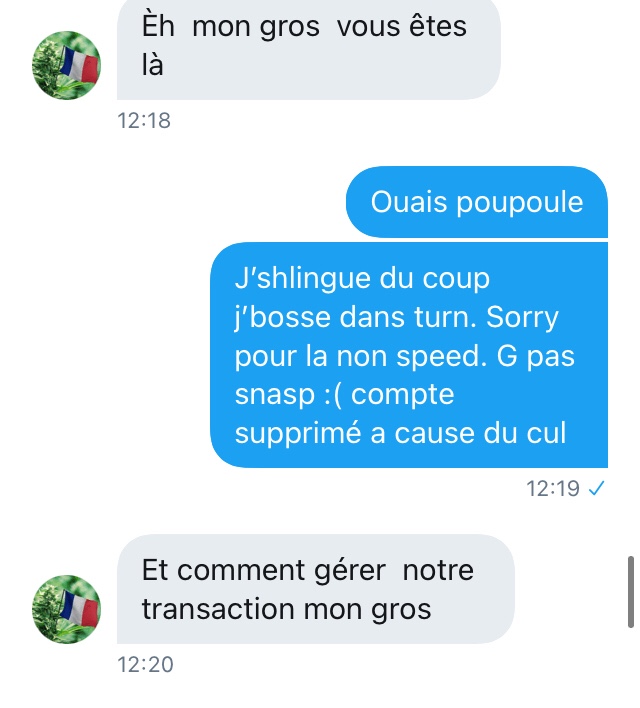Select the 'Ouais poupoule' message bubble
The image size is (640, 708).
click(x=477, y=202)
